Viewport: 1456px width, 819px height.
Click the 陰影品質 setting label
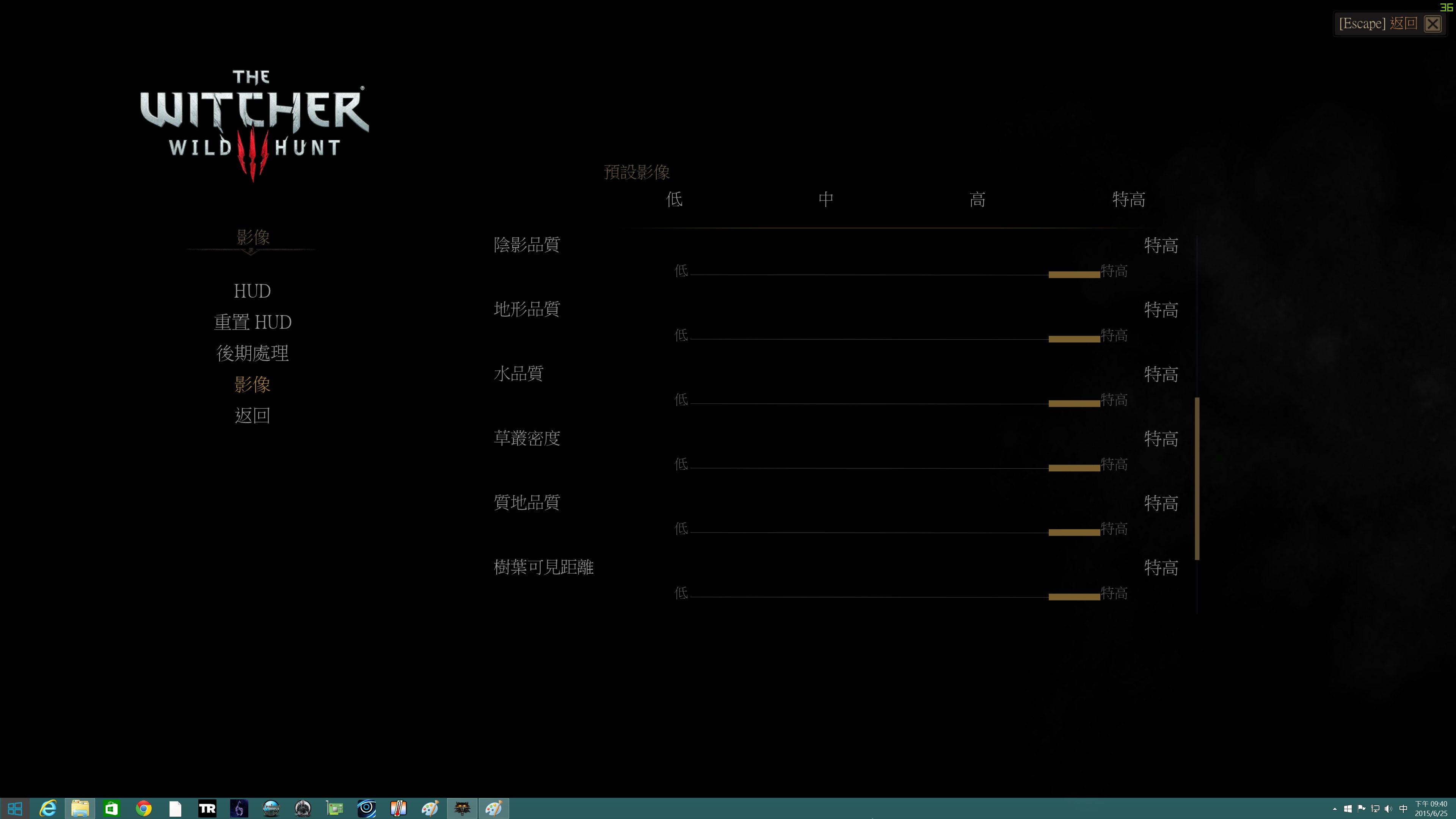click(x=527, y=245)
